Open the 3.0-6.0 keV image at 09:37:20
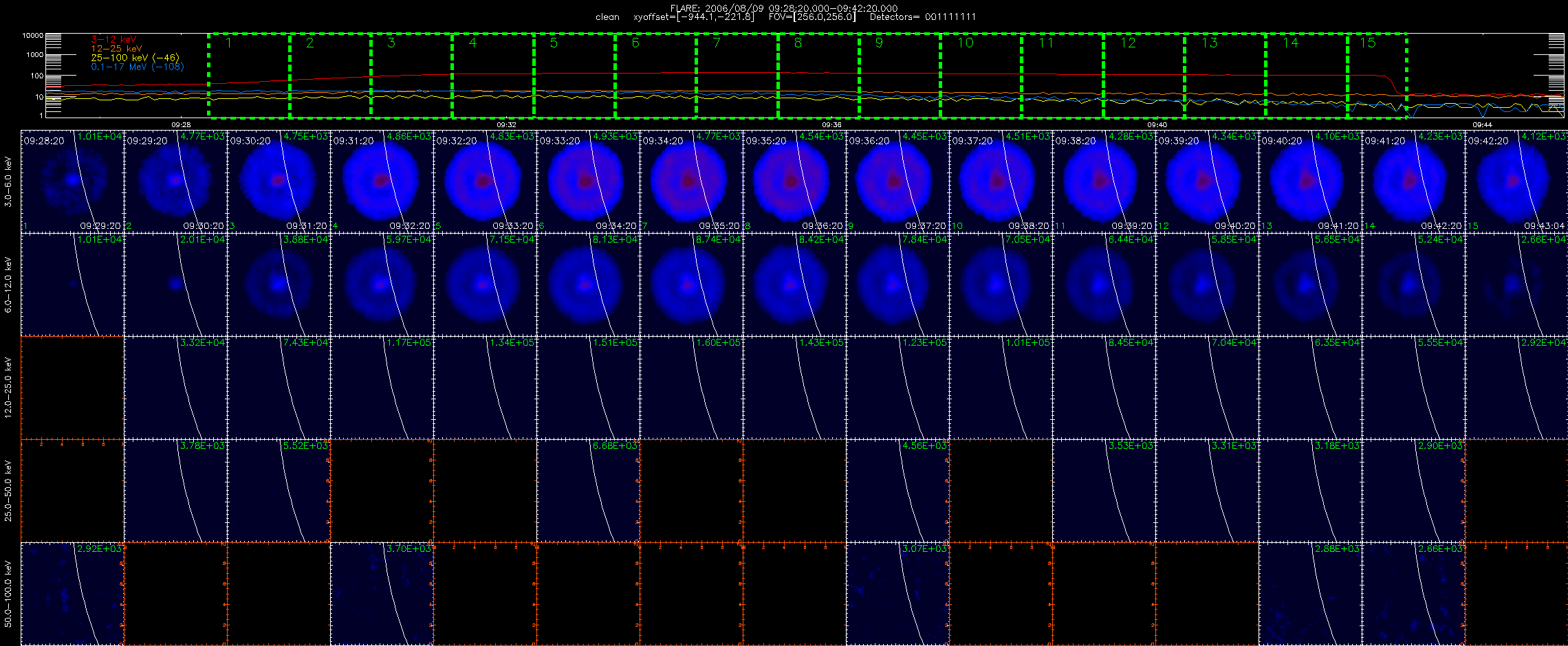The height and width of the screenshot is (646, 1568). [x=1001, y=181]
